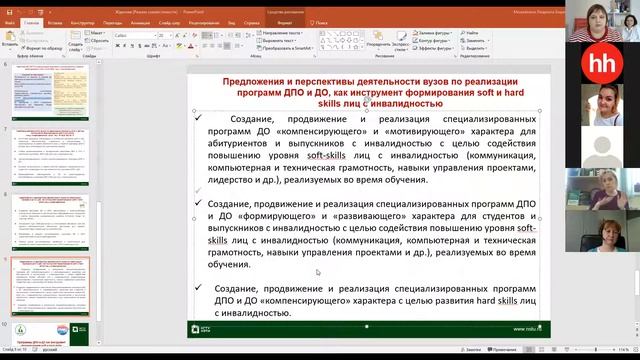Click the Decrease Font Size icon
This screenshot has width=640, height=360.
[x=185, y=36]
